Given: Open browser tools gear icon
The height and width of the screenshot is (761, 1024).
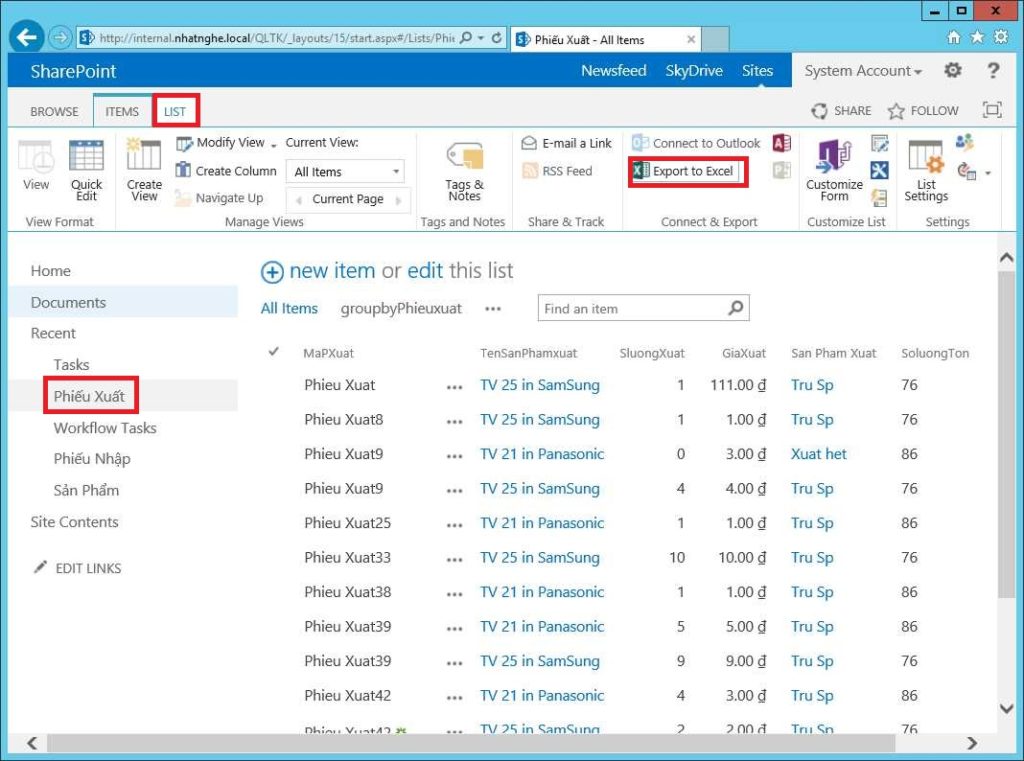Looking at the screenshot, I should [x=1000, y=37].
